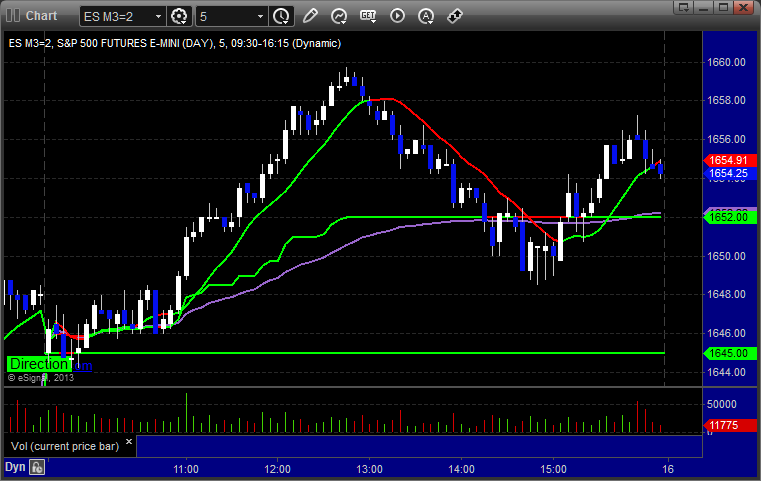Expand the ES M3=2 symbol dropdown arrow

158,17
